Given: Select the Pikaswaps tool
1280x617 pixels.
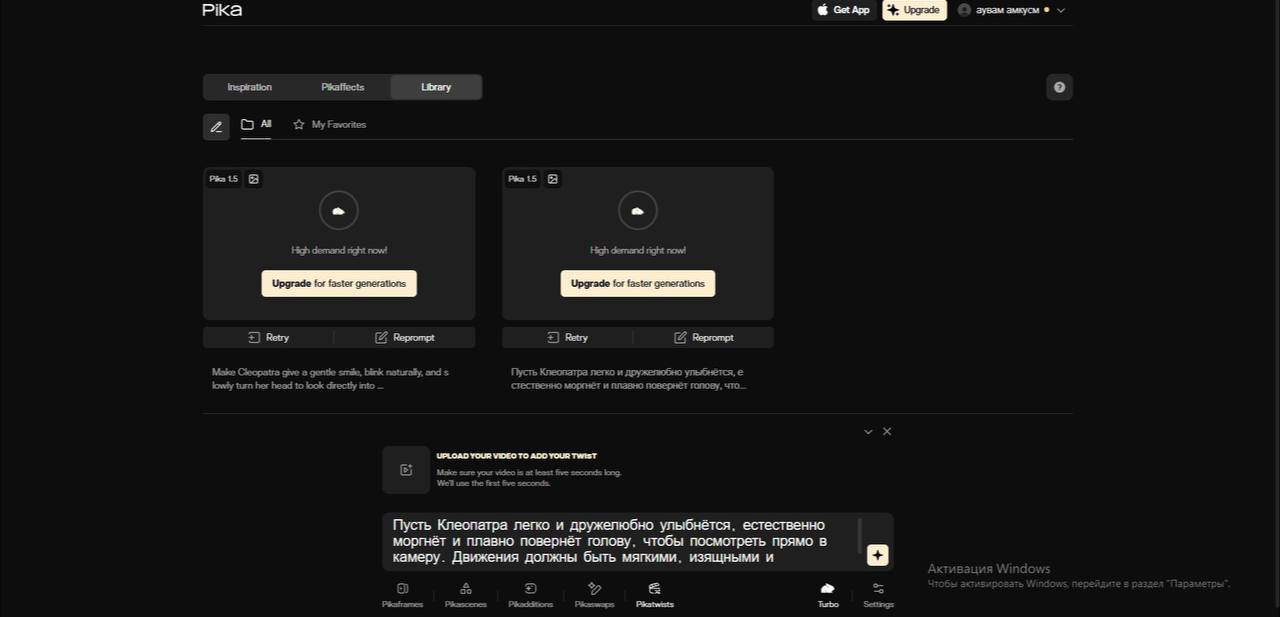Looking at the screenshot, I should 594,595.
